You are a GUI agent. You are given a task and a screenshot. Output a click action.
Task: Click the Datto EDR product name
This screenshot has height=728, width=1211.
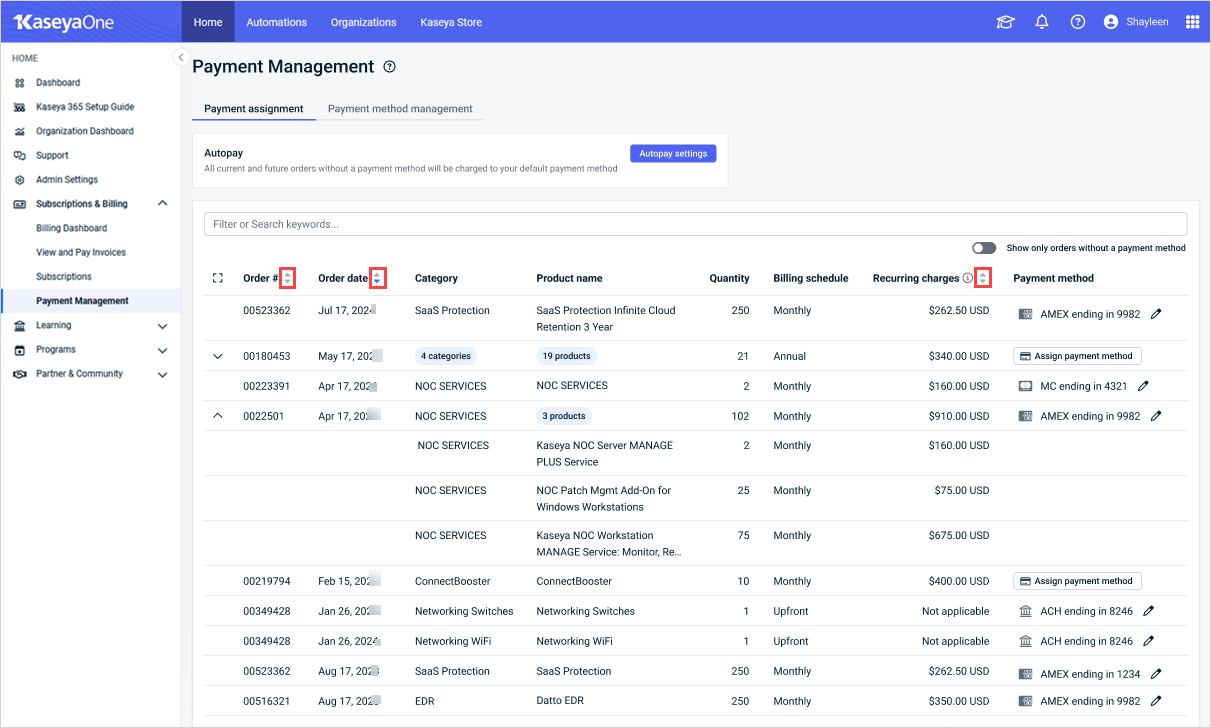click(560, 701)
